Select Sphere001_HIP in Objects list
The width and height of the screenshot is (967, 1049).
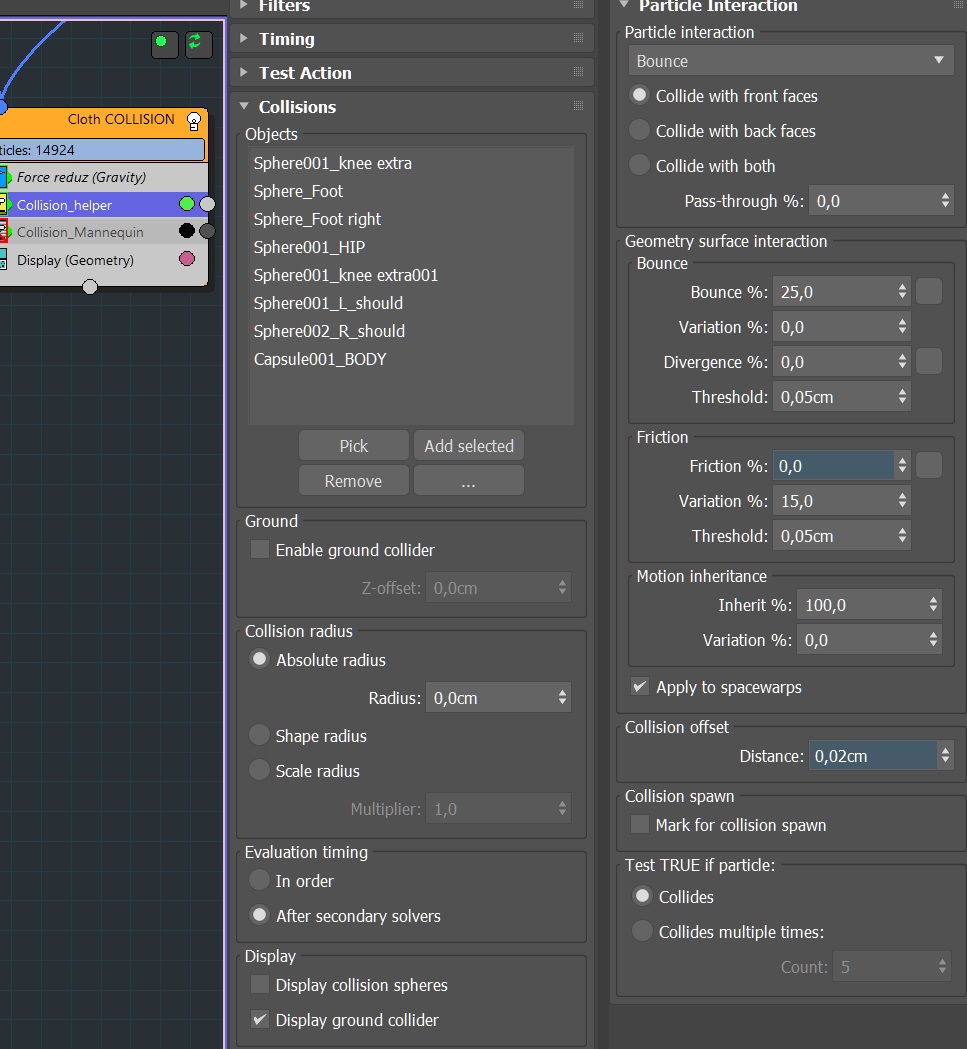[x=309, y=247]
